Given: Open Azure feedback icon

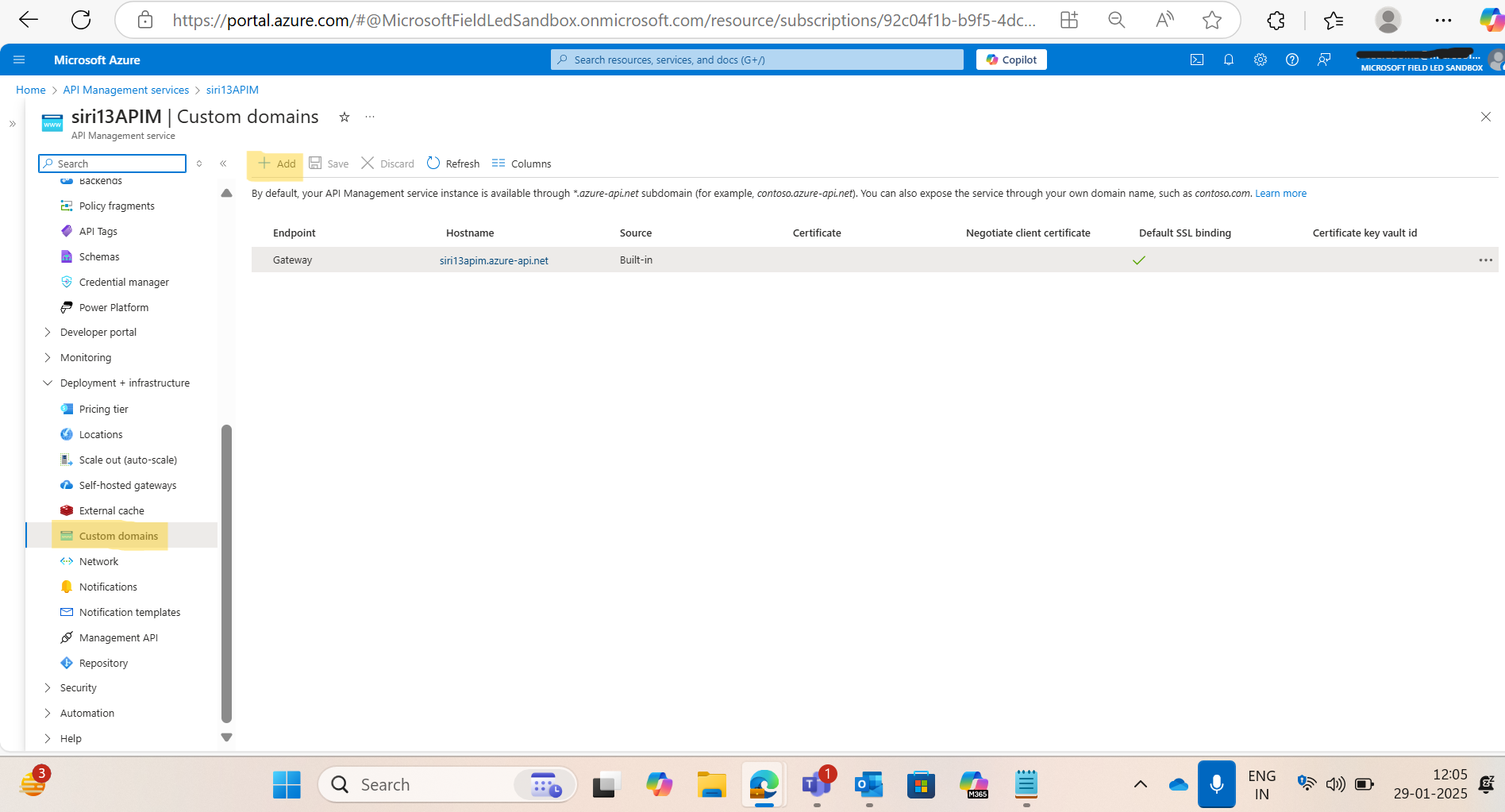Looking at the screenshot, I should (1324, 60).
